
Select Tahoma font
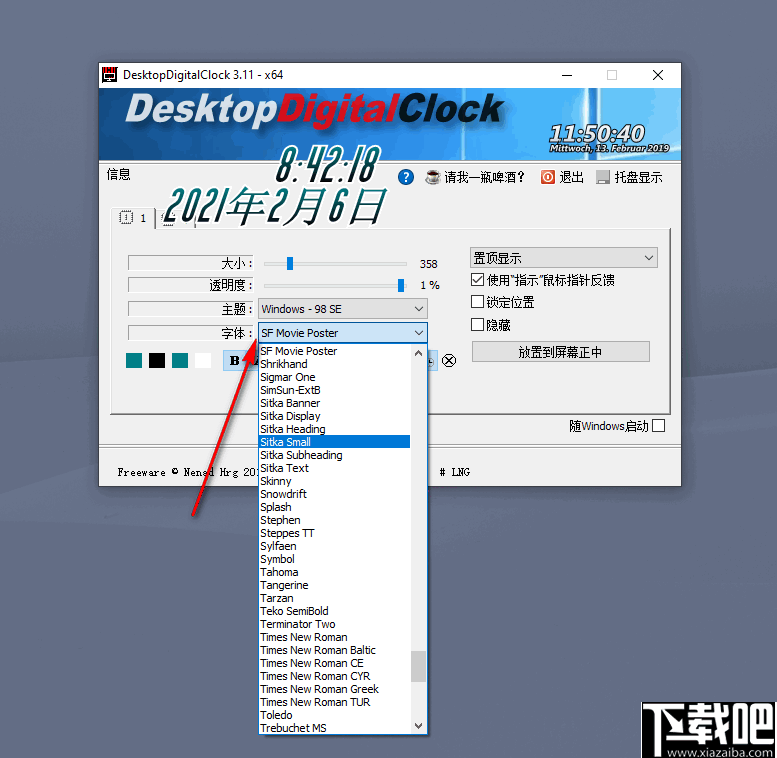pos(334,572)
